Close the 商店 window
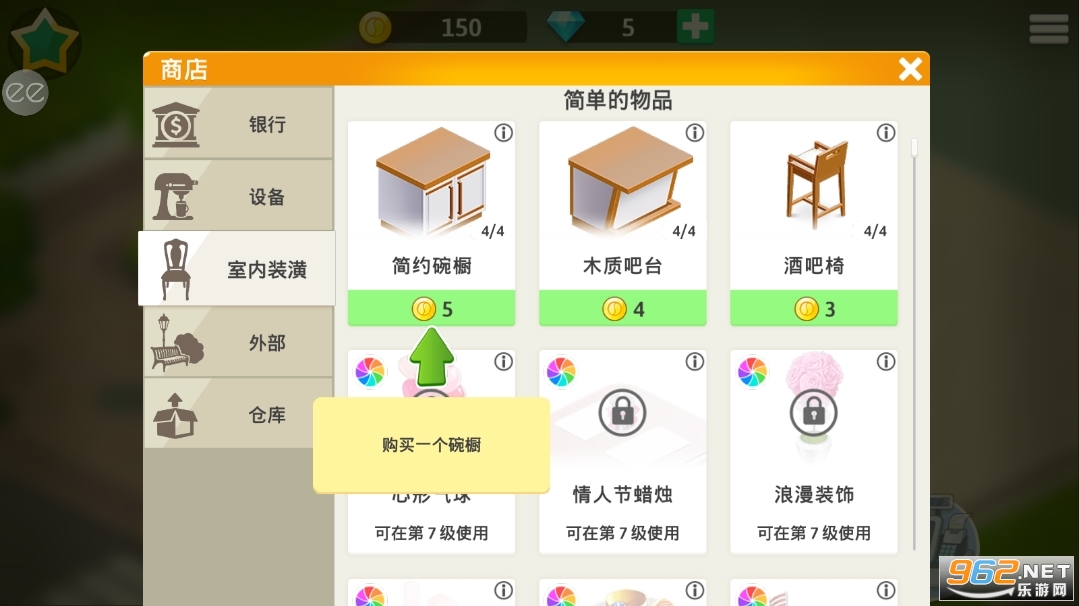 point(910,69)
